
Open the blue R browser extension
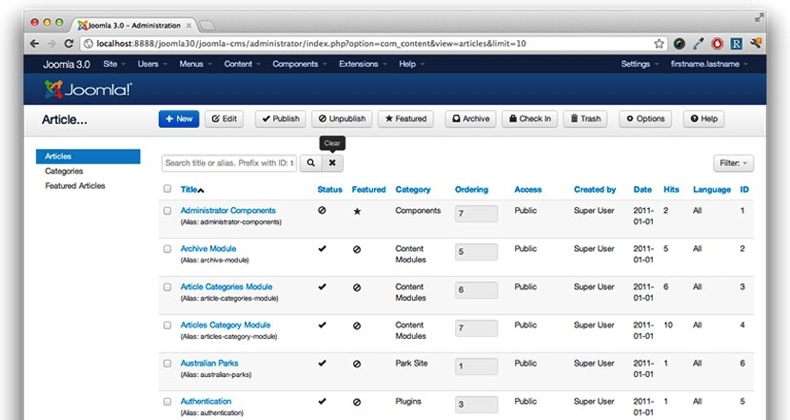pos(736,44)
